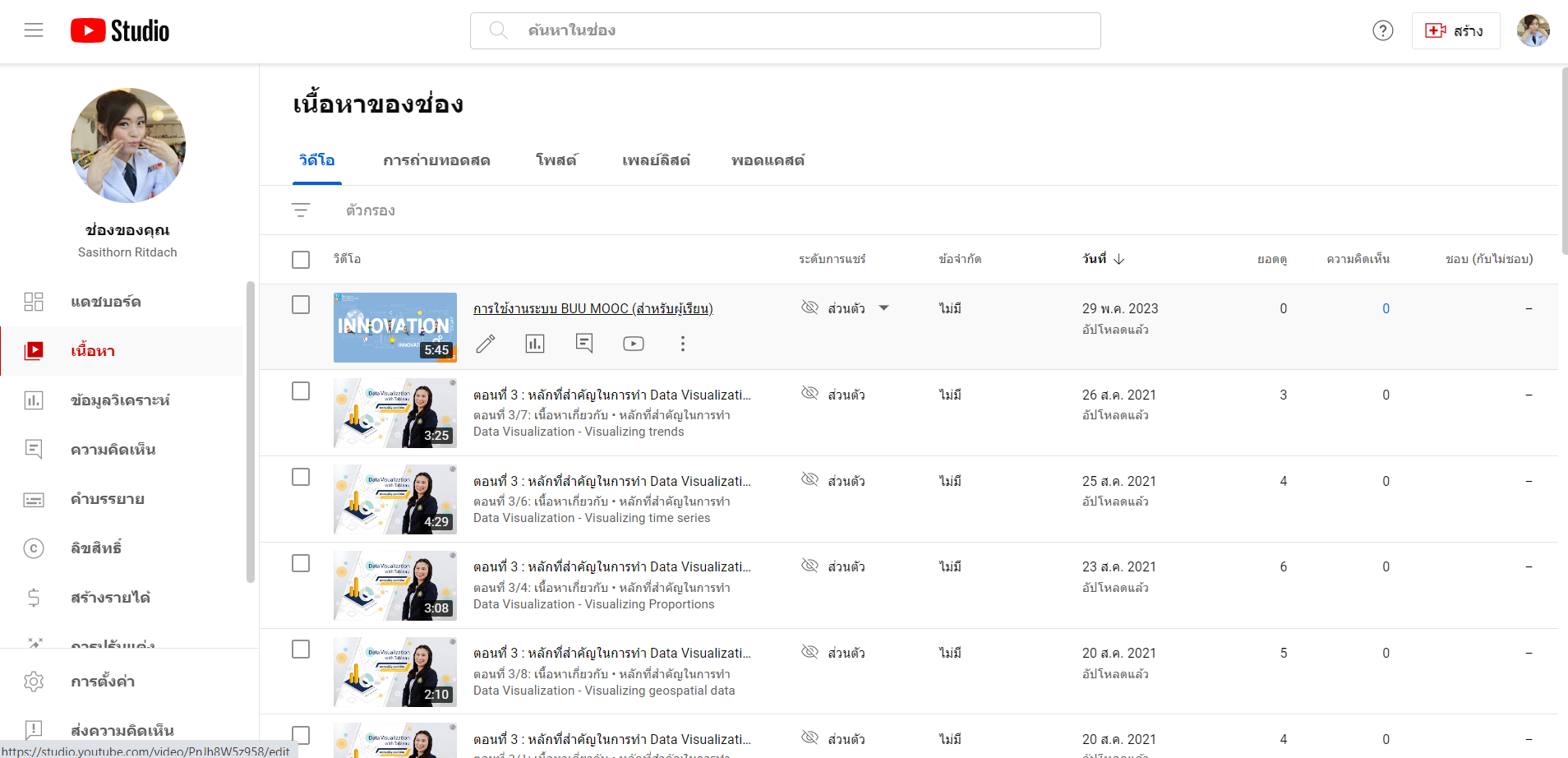Click the filter icon beside ตัวกรอง

pyautogui.click(x=301, y=210)
